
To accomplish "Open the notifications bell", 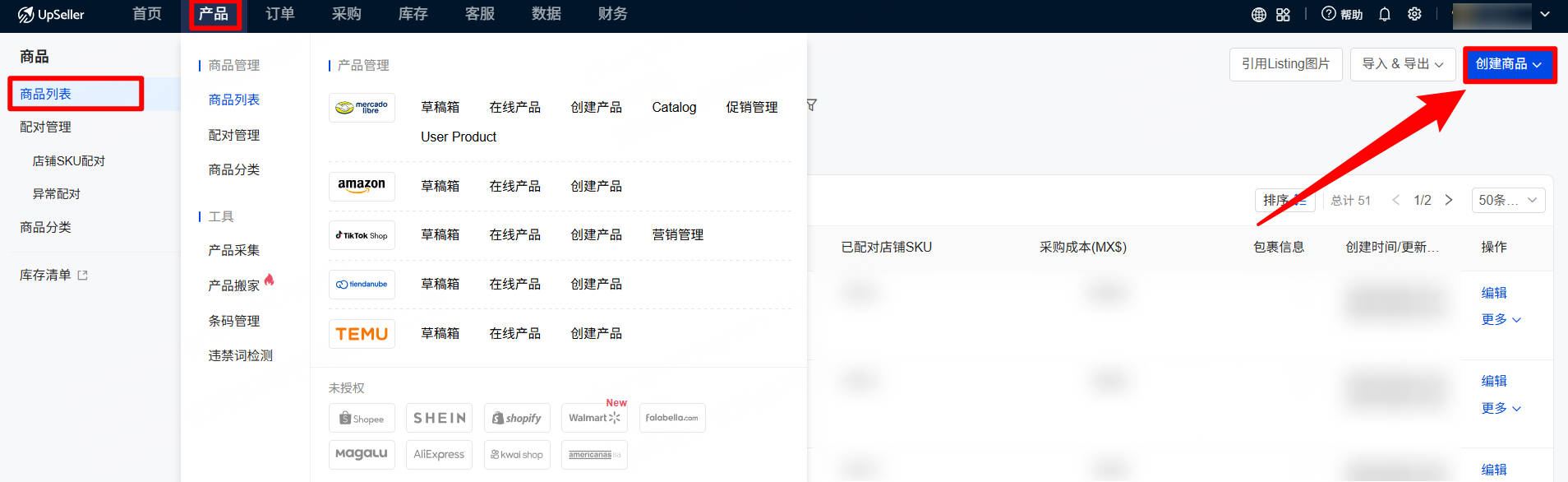I will [1385, 14].
